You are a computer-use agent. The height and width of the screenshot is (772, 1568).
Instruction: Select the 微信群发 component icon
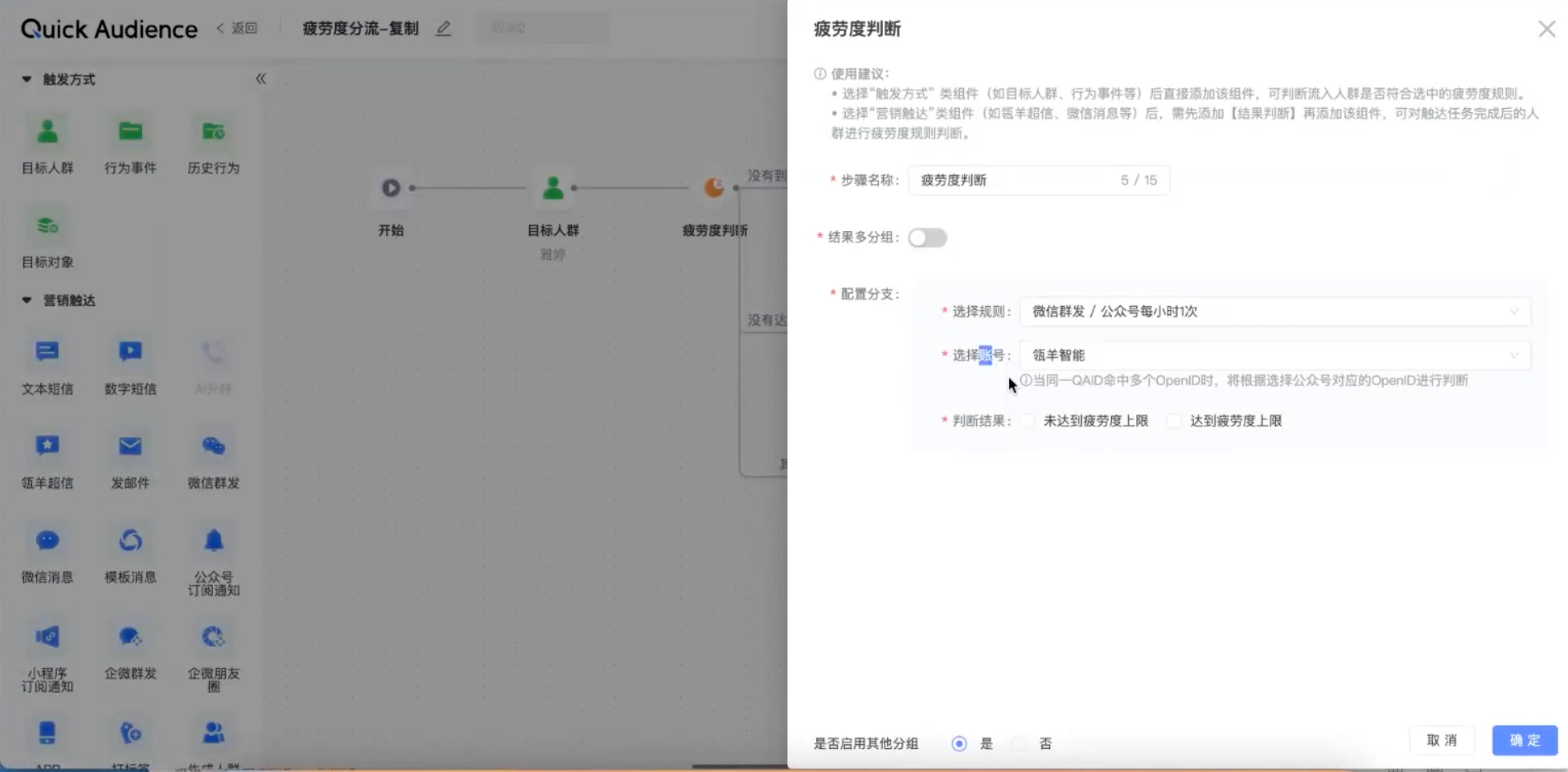click(x=213, y=446)
